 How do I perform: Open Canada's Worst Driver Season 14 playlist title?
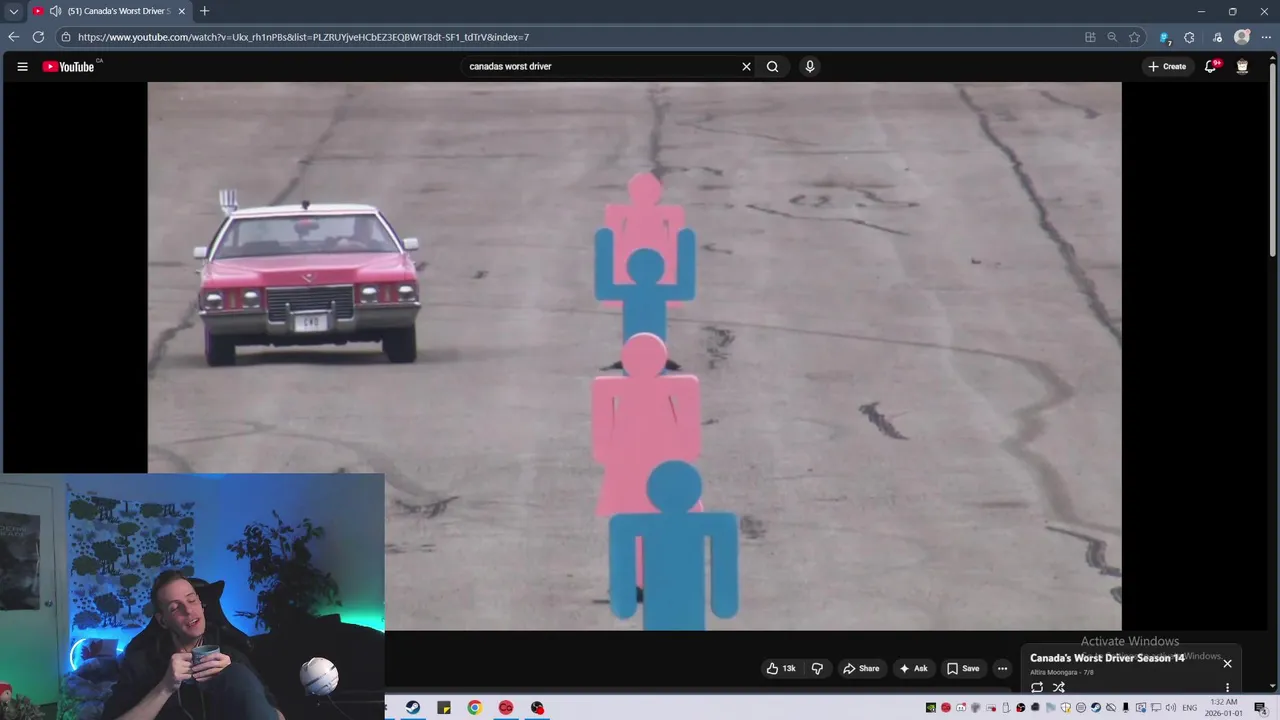(1107, 658)
